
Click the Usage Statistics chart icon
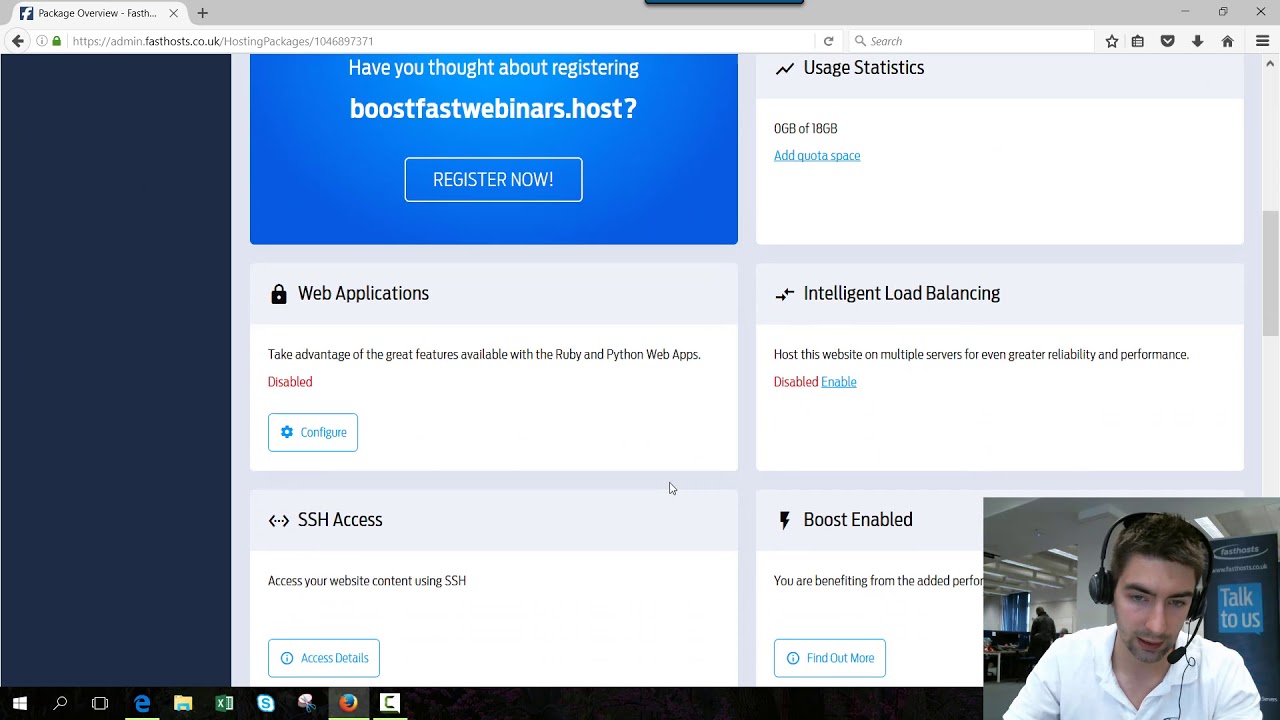click(x=785, y=68)
